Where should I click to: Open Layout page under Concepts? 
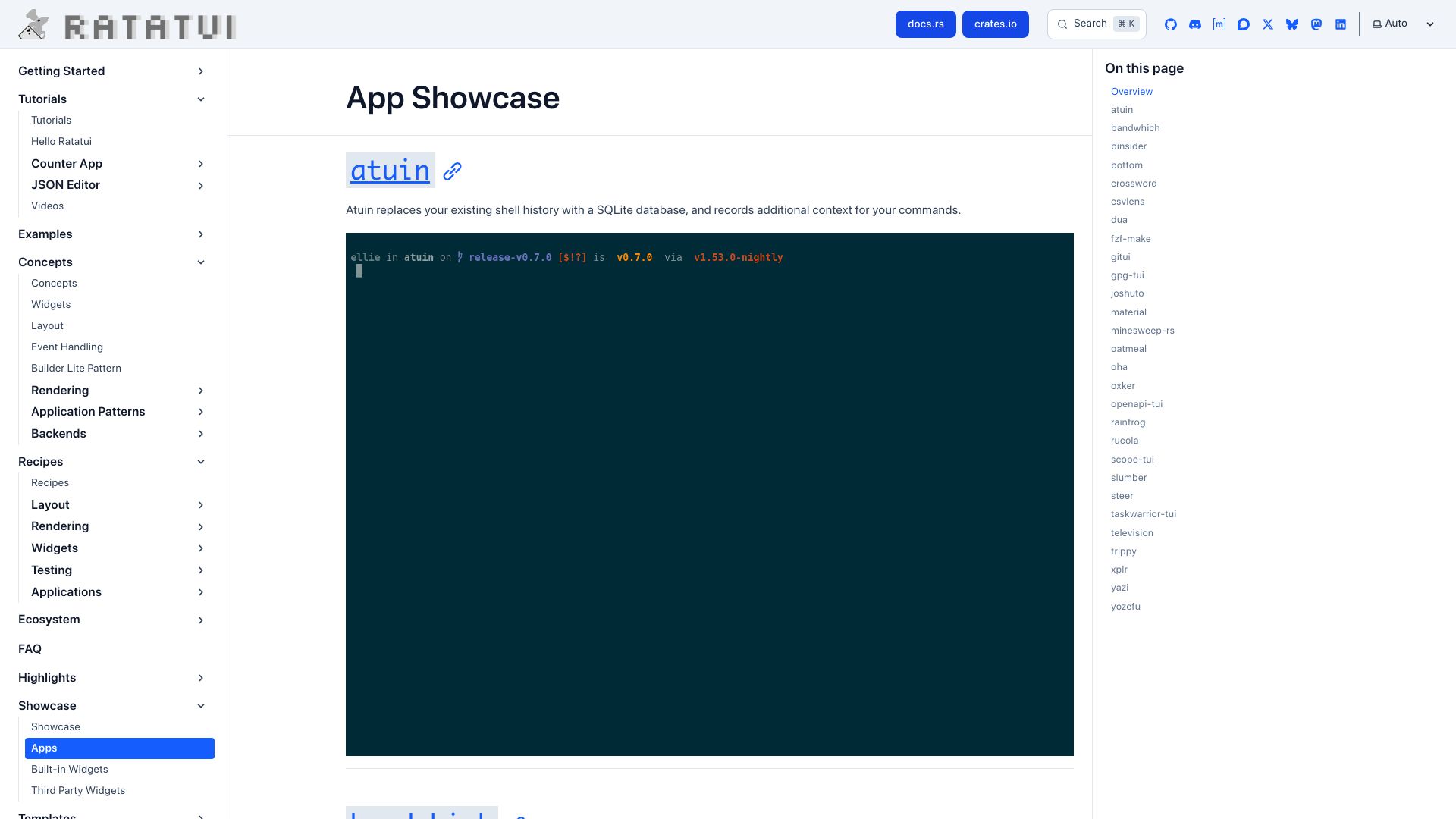tap(47, 326)
